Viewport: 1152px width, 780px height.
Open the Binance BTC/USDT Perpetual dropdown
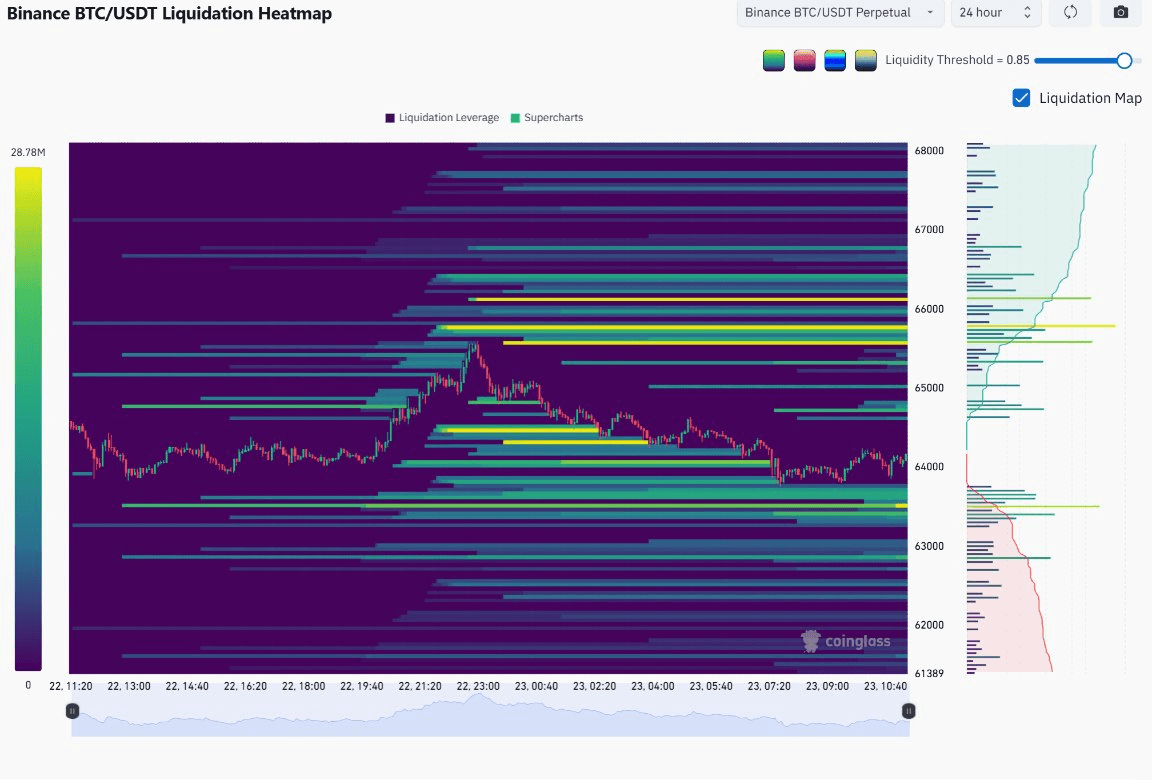[x=840, y=12]
